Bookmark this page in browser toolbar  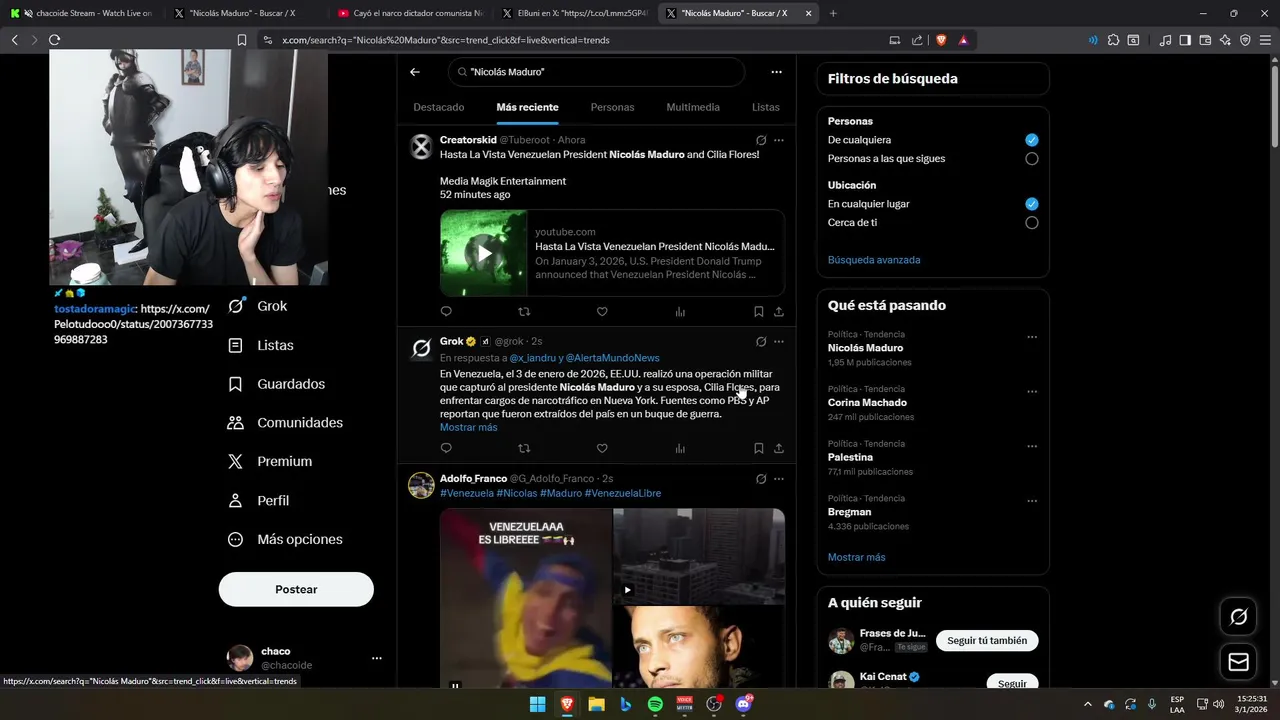[x=242, y=40]
